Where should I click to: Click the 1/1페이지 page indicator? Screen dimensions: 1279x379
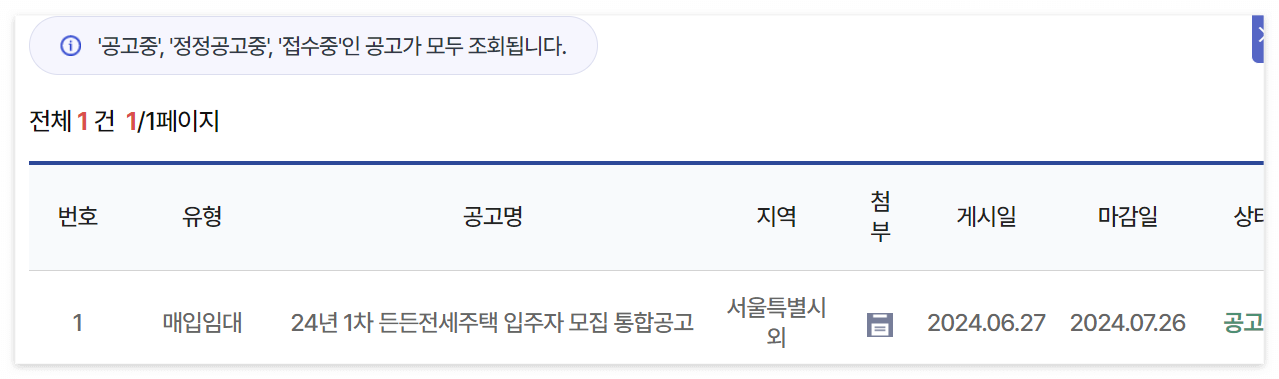coord(173,122)
